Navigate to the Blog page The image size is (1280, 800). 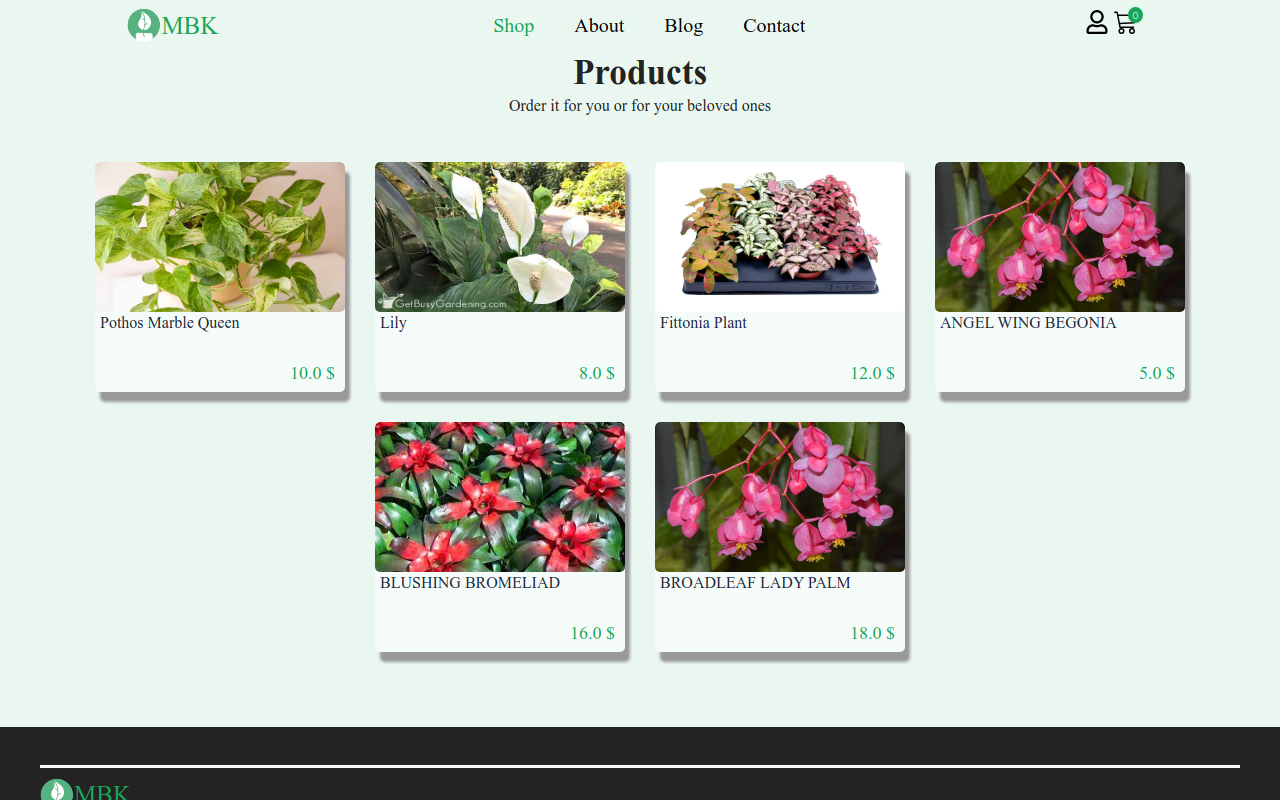pos(684,26)
